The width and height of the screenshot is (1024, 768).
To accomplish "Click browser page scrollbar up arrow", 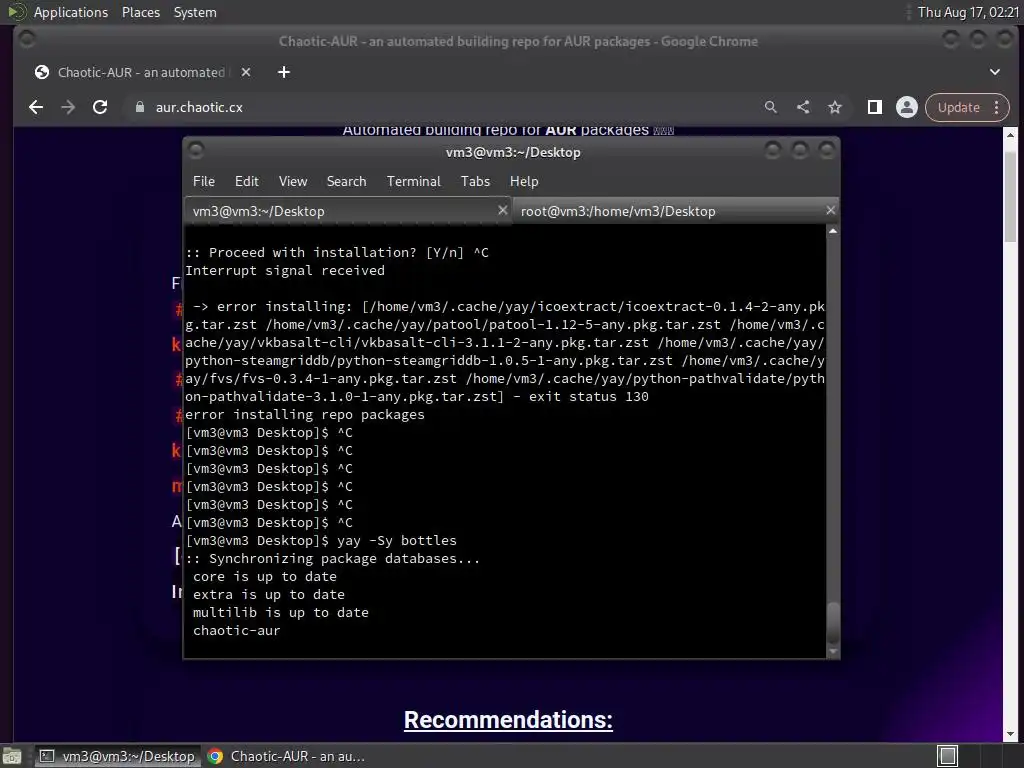I will pos(1010,135).
